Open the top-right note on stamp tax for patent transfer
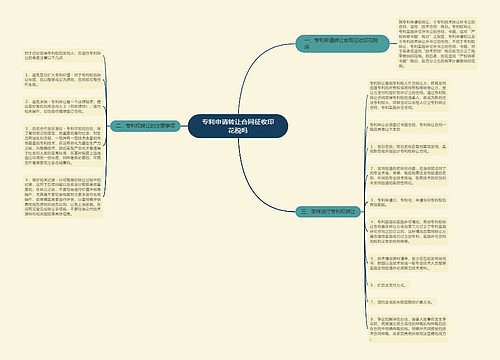 437,44
